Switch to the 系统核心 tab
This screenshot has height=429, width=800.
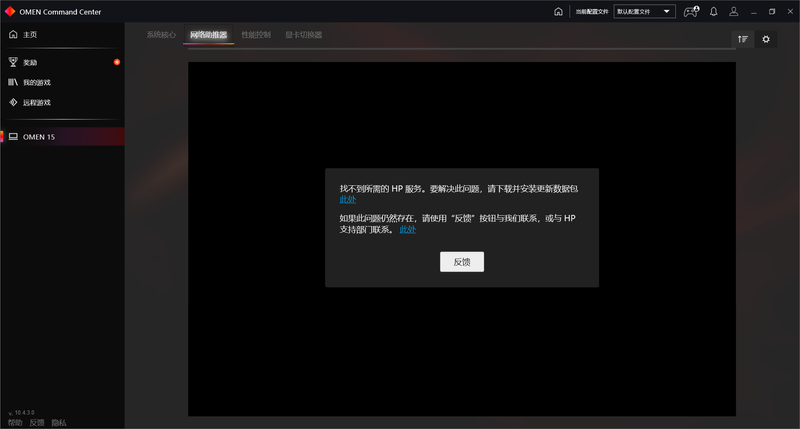161,35
